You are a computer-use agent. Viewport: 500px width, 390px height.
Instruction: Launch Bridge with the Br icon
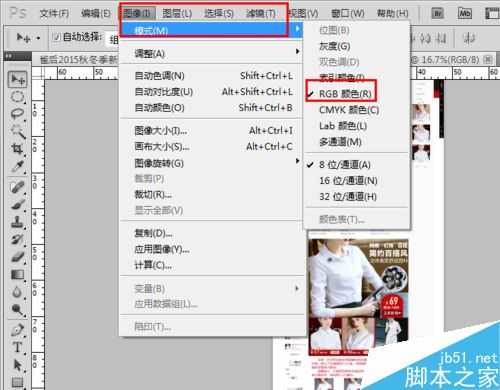point(438,14)
